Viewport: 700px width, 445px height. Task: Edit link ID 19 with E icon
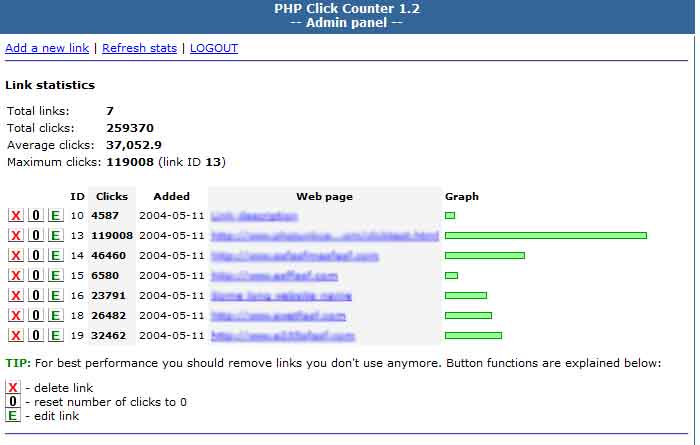[x=56, y=336]
